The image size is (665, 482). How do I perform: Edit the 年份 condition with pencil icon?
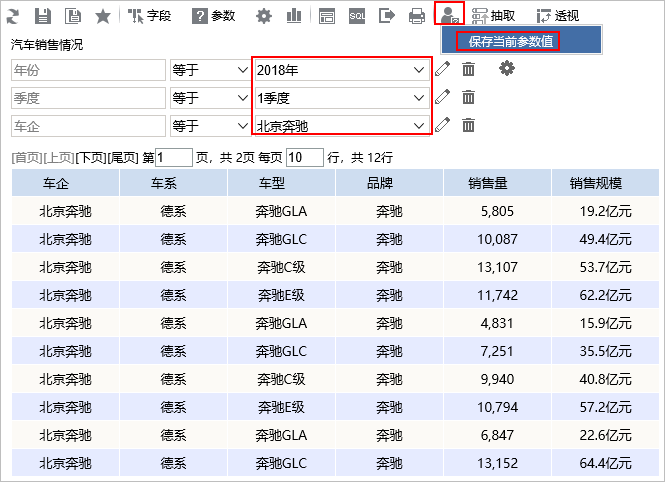442,69
